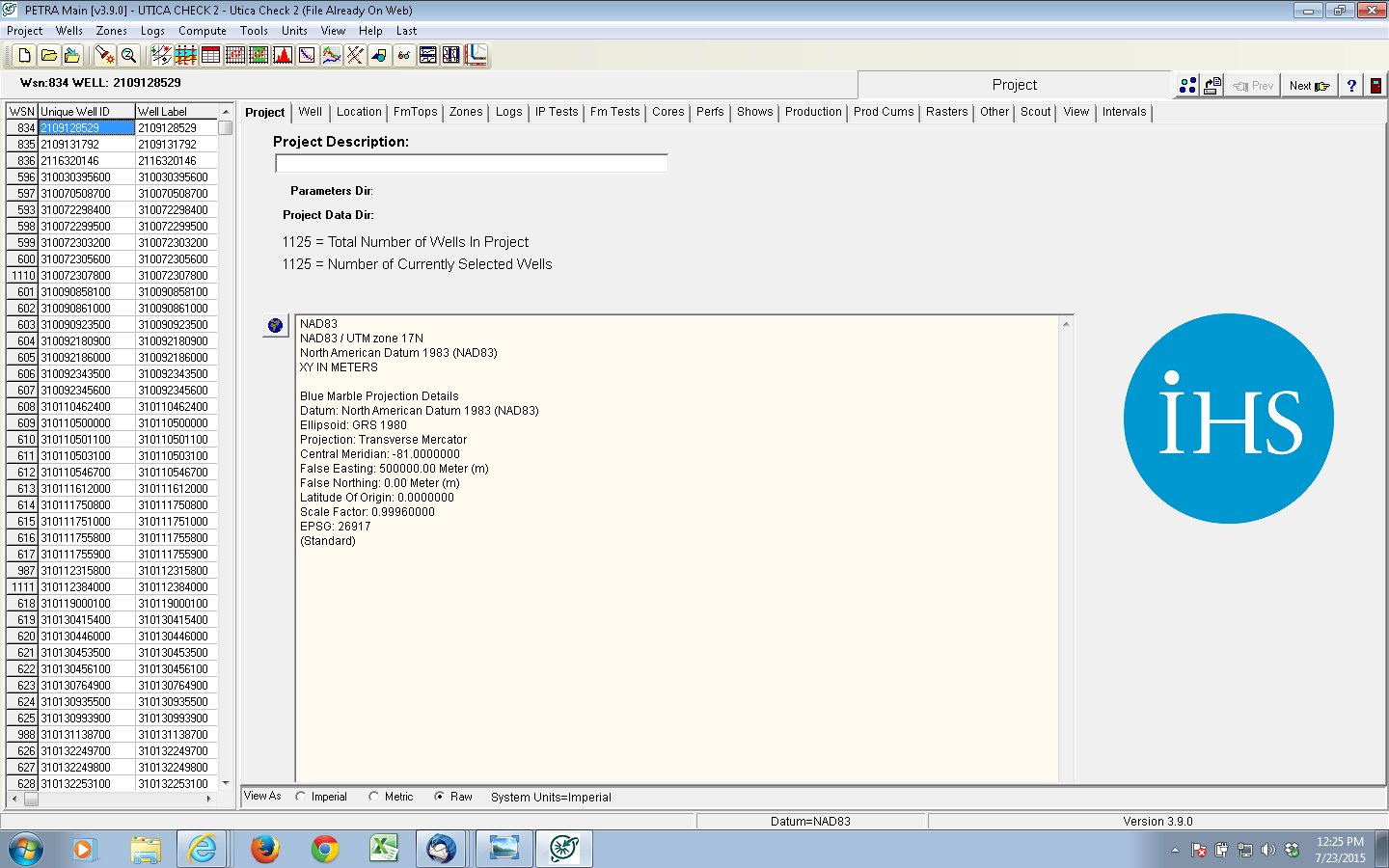Click the green grid crossplot icon

259,55
